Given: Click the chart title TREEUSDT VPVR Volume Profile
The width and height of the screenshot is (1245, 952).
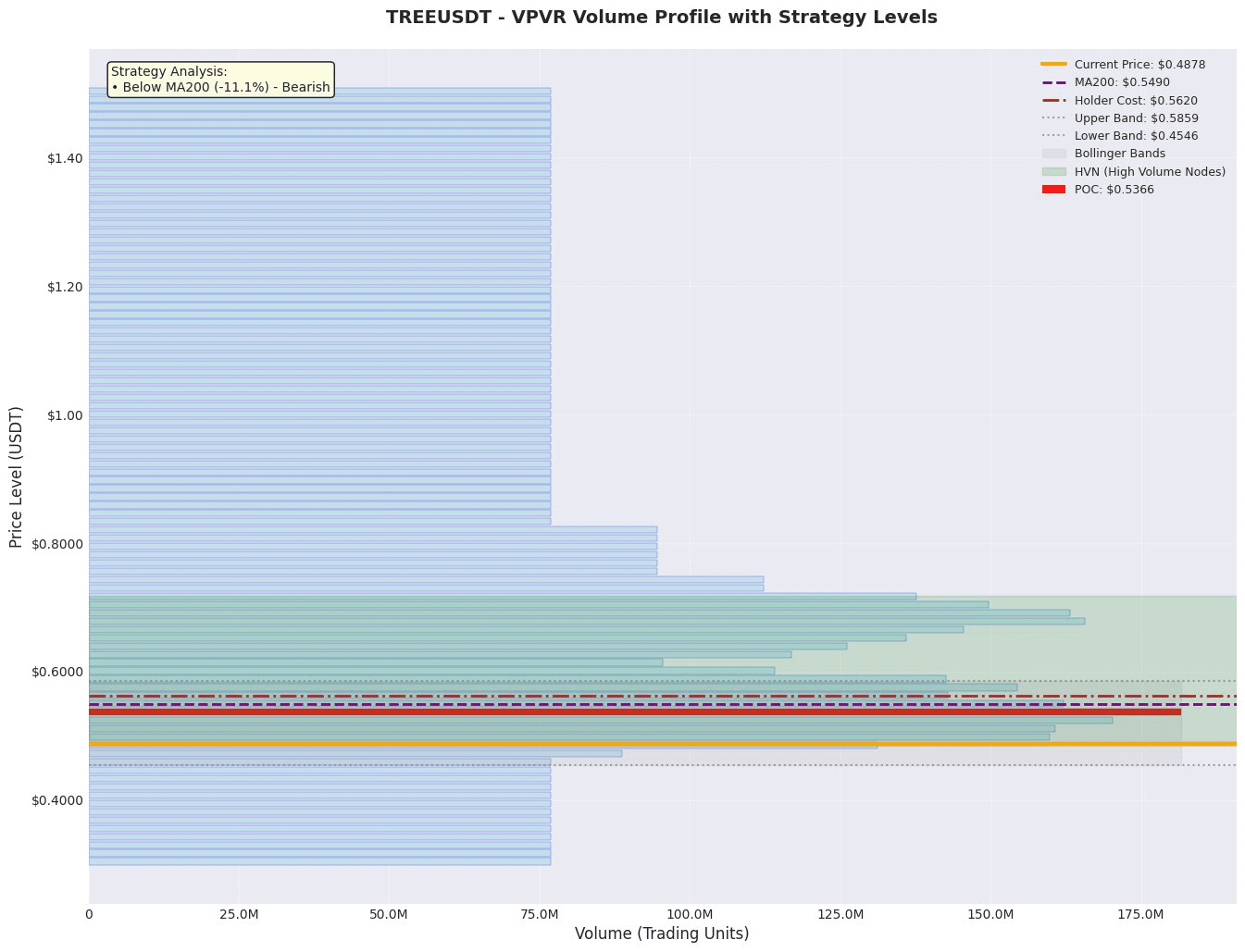Looking at the screenshot, I should [661, 18].
